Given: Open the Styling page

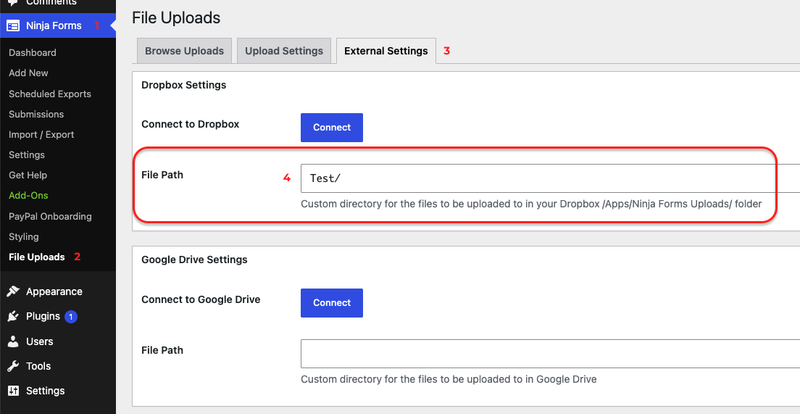Looking at the screenshot, I should pyautogui.click(x=23, y=237).
